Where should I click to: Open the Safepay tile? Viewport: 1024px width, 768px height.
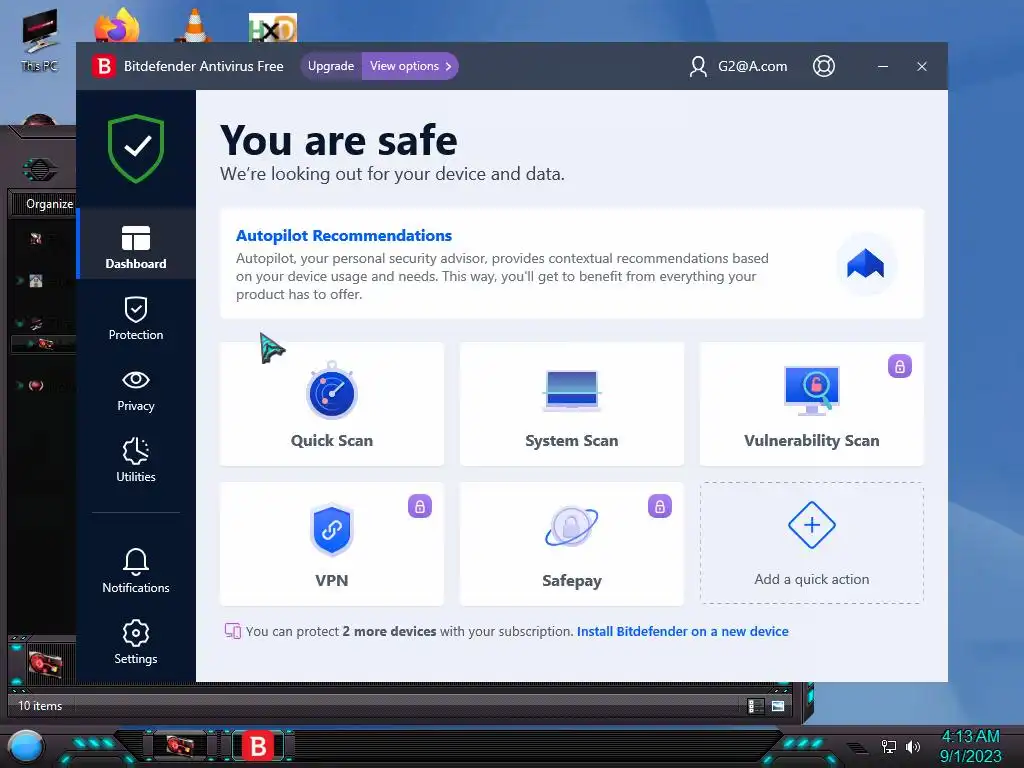[x=571, y=544]
